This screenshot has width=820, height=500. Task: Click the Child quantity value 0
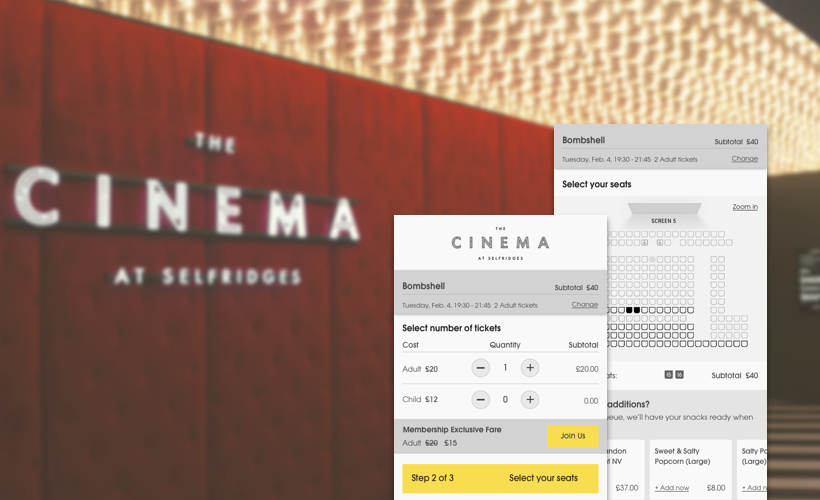(505, 400)
